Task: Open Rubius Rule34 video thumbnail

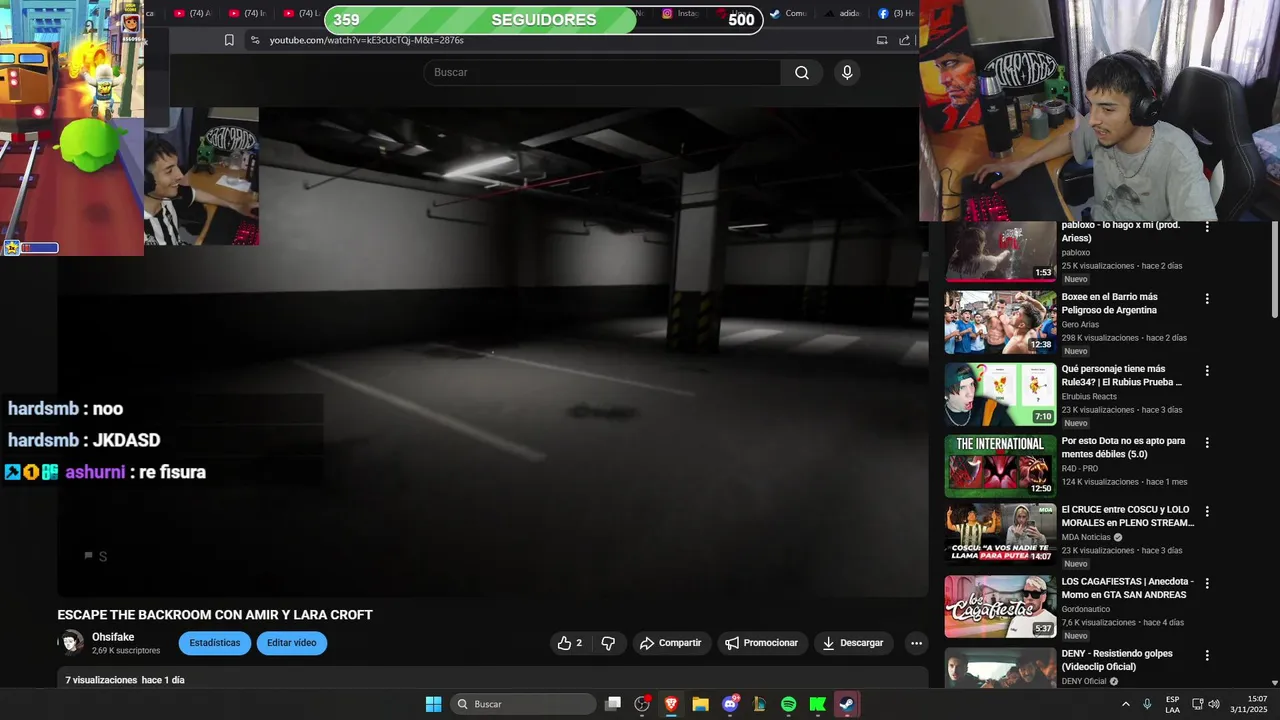Action: click(x=1000, y=394)
